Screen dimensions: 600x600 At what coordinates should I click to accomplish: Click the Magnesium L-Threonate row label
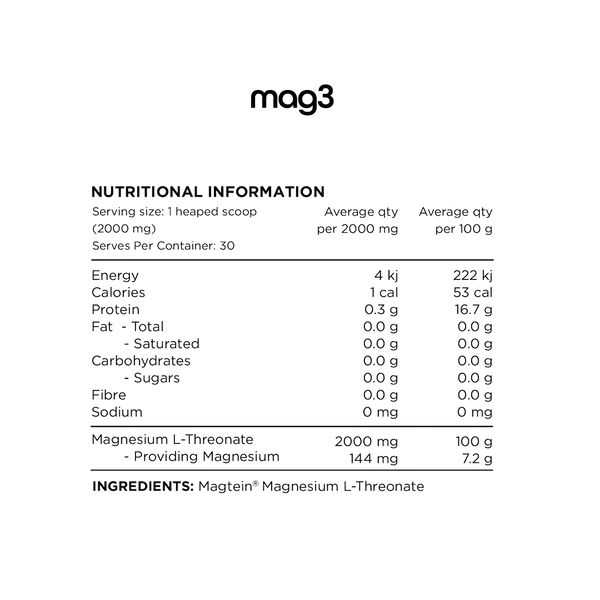tap(172, 439)
